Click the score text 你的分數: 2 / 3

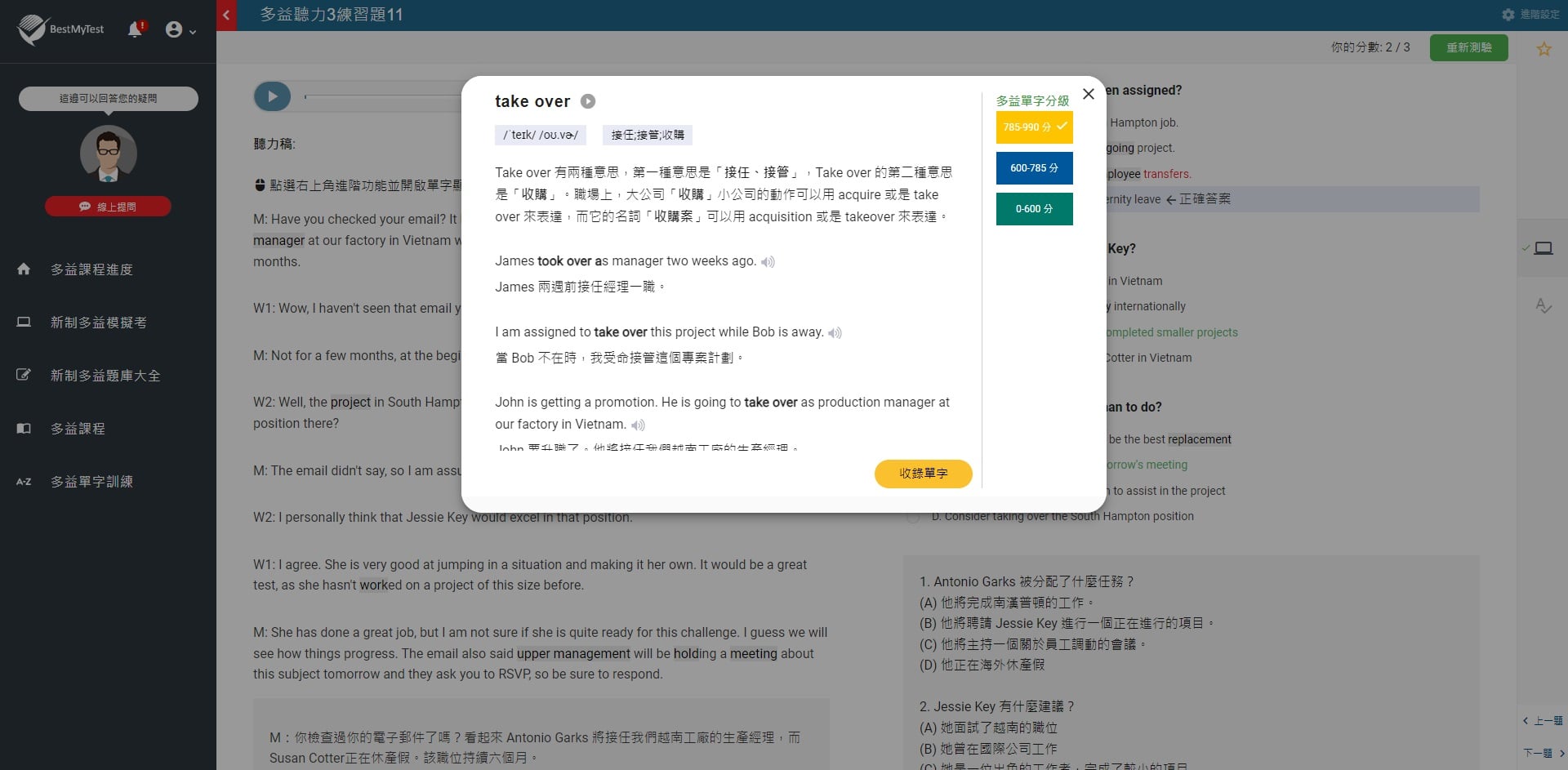point(1370,47)
